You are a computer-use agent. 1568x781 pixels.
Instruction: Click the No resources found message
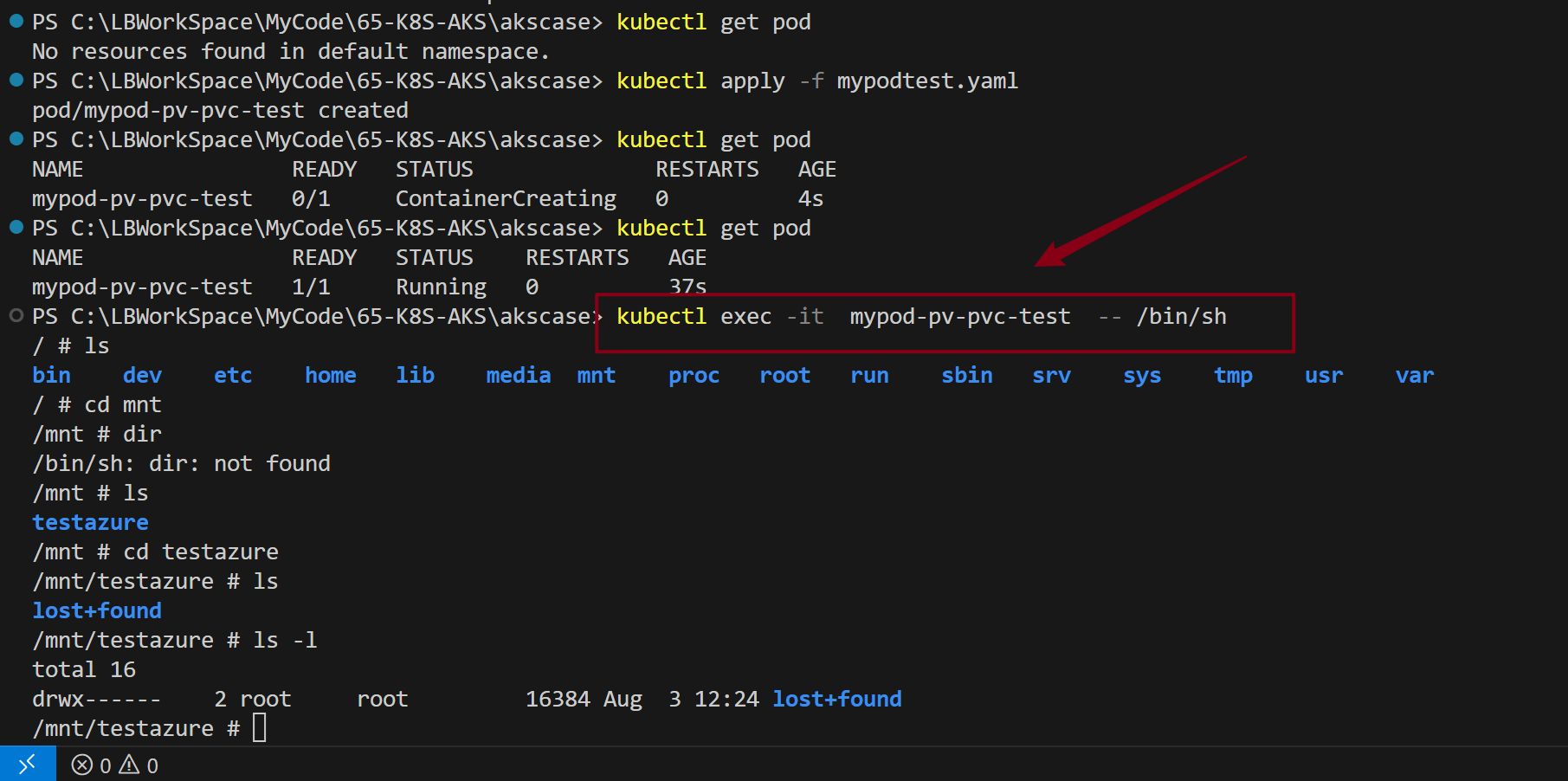pyautogui.click(x=290, y=51)
